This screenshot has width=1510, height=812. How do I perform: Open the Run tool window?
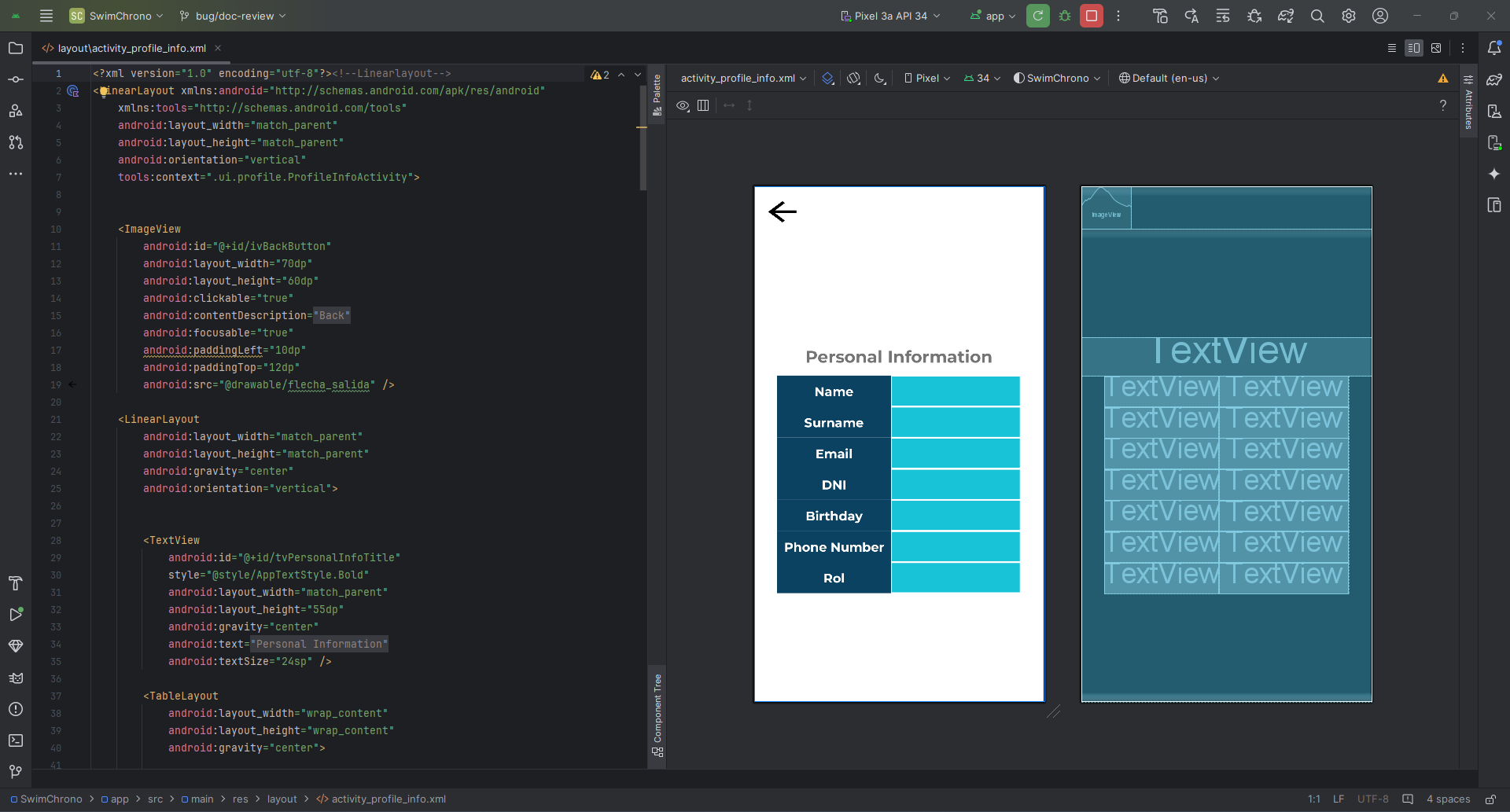16,615
